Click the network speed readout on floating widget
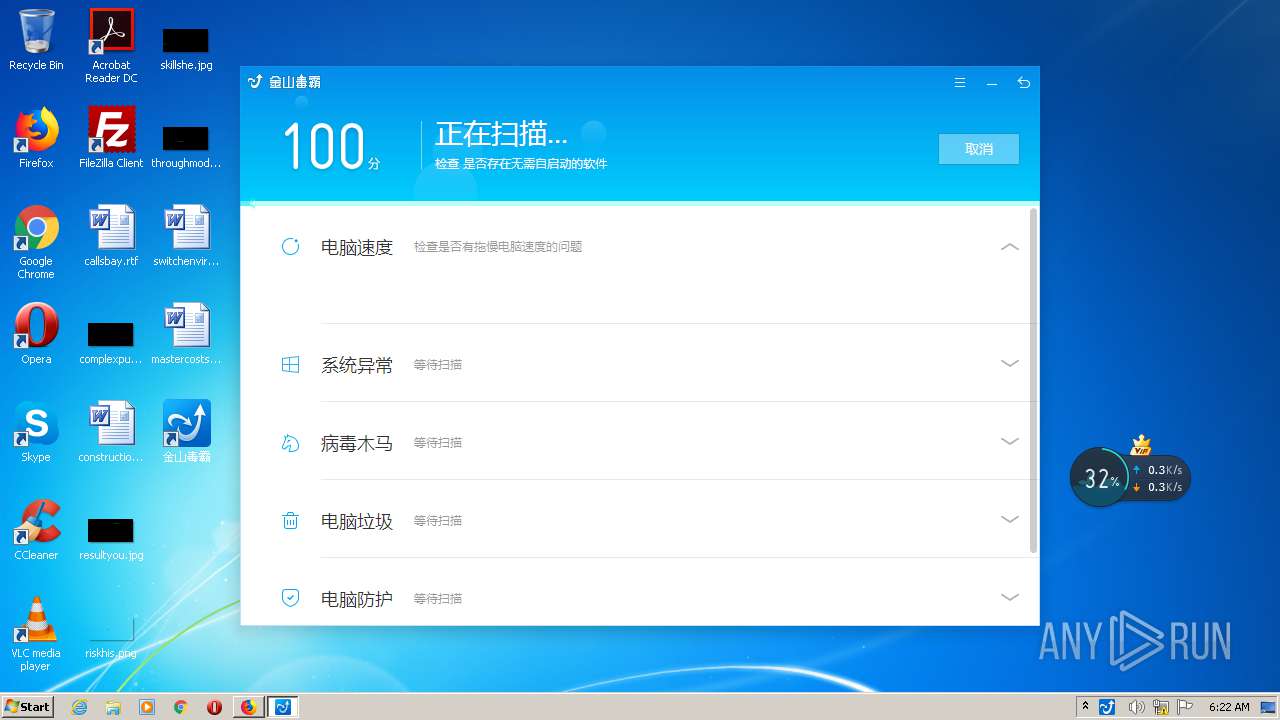The image size is (1280, 720). [x=1158, y=478]
